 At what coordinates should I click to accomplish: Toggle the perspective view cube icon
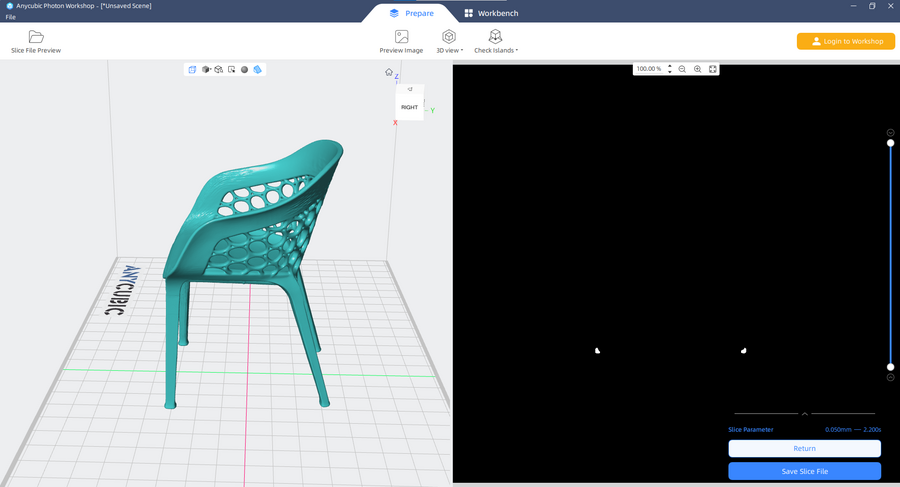click(192, 70)
